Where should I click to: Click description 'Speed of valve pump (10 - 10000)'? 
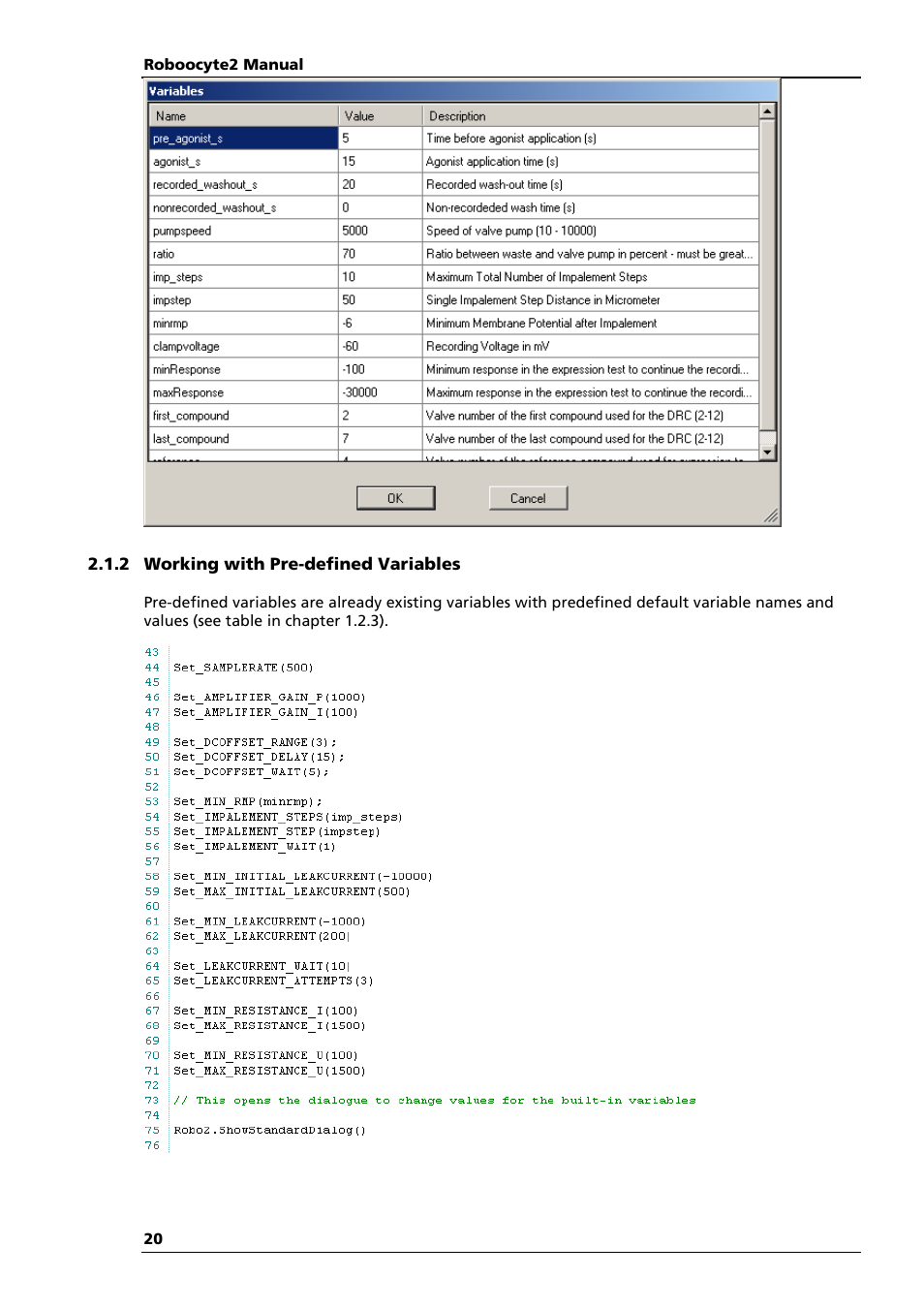click(x=511, y=232)
